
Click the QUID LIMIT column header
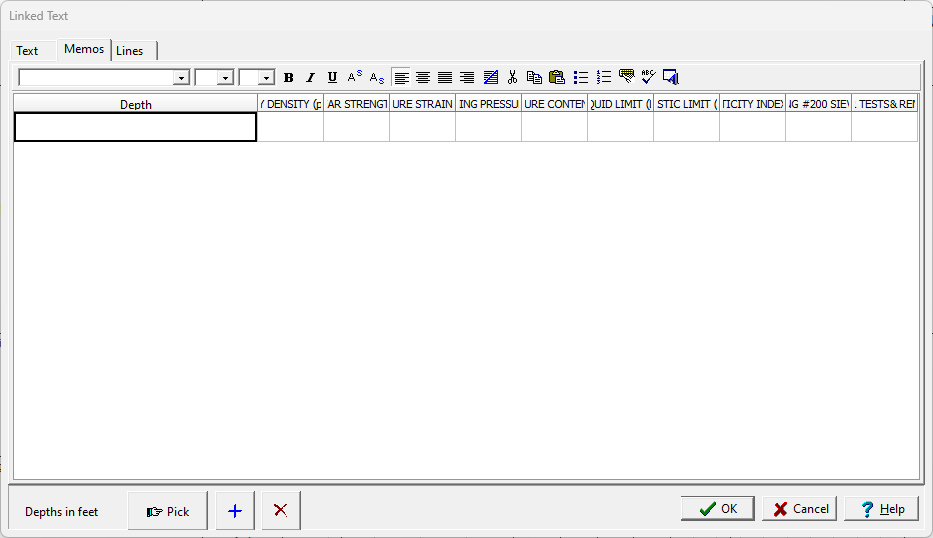tap(621, 104)
